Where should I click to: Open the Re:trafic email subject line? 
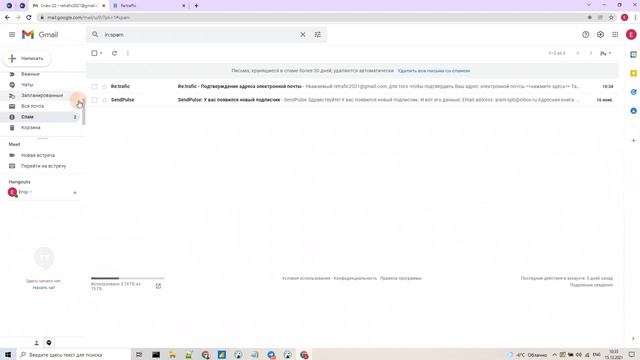tap(240, 87)
